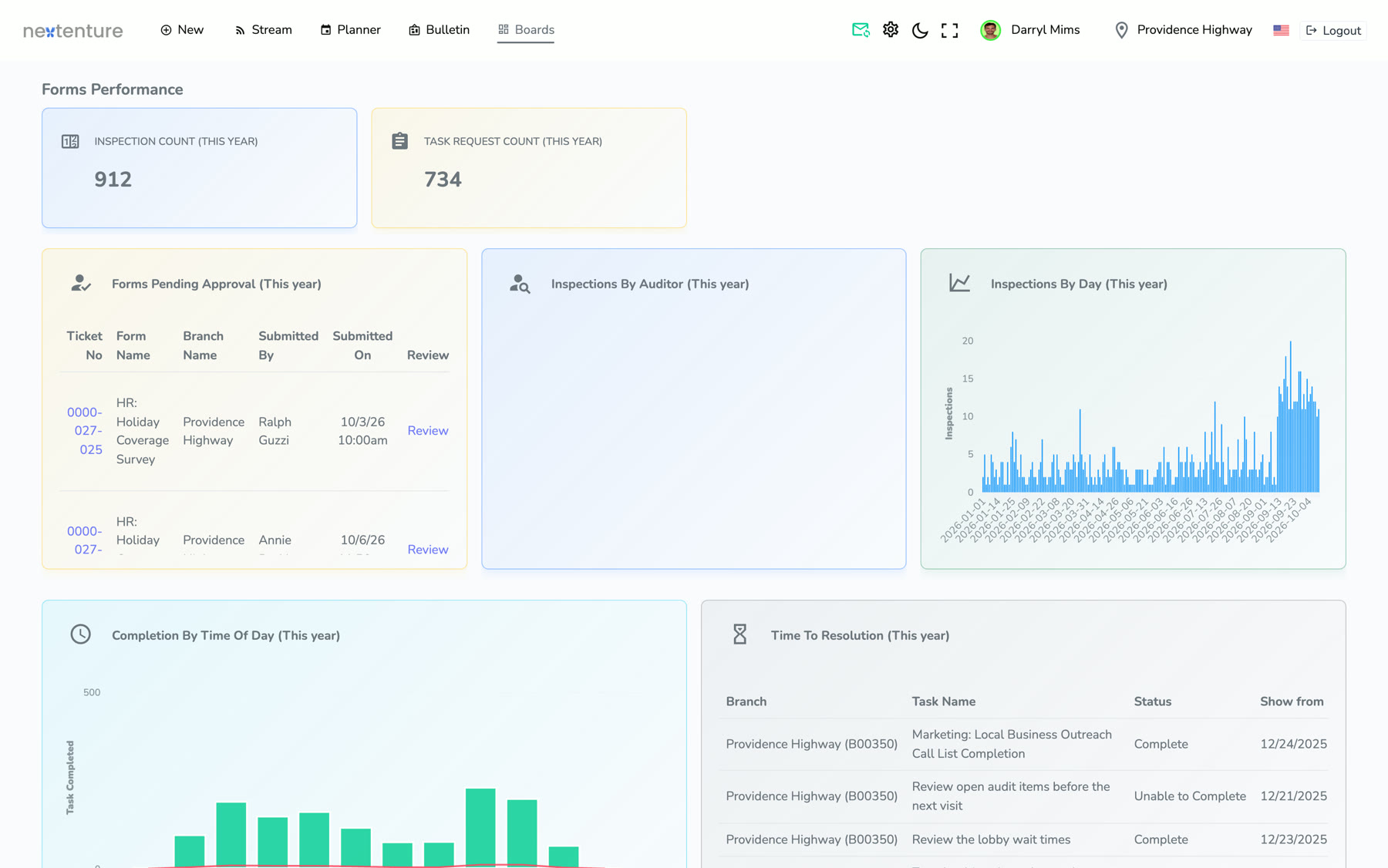Open the New menu item
Screen dimensions: 1388x868
coord(182,30)
